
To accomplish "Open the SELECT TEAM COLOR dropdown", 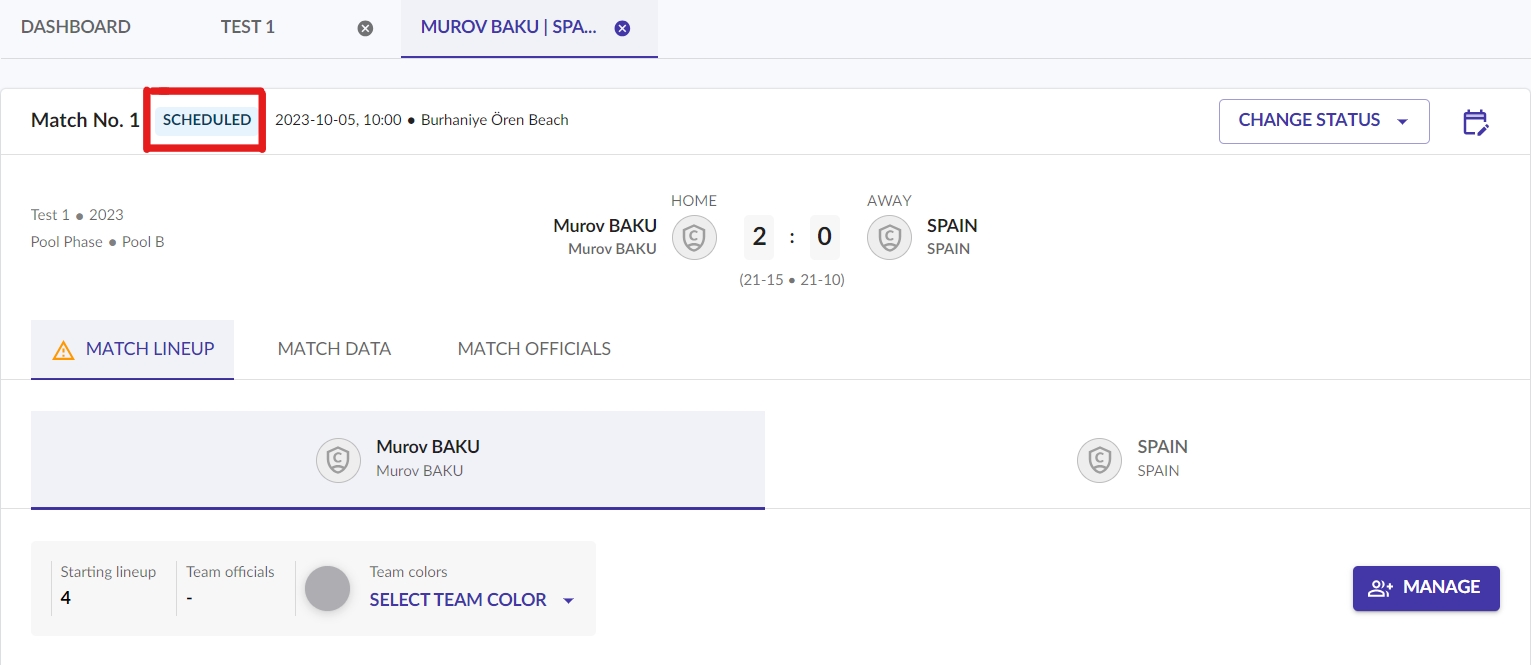I will click(x=472, y=600).
